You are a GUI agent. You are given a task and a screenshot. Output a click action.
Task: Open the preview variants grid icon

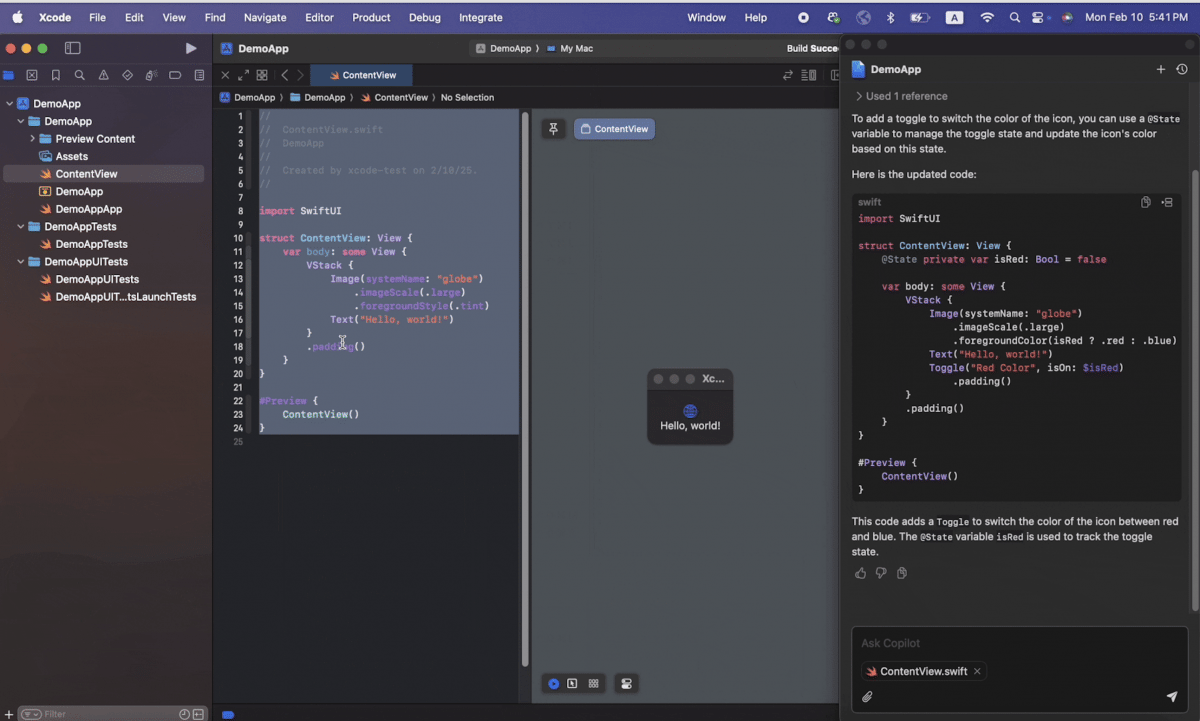(594, 683)
